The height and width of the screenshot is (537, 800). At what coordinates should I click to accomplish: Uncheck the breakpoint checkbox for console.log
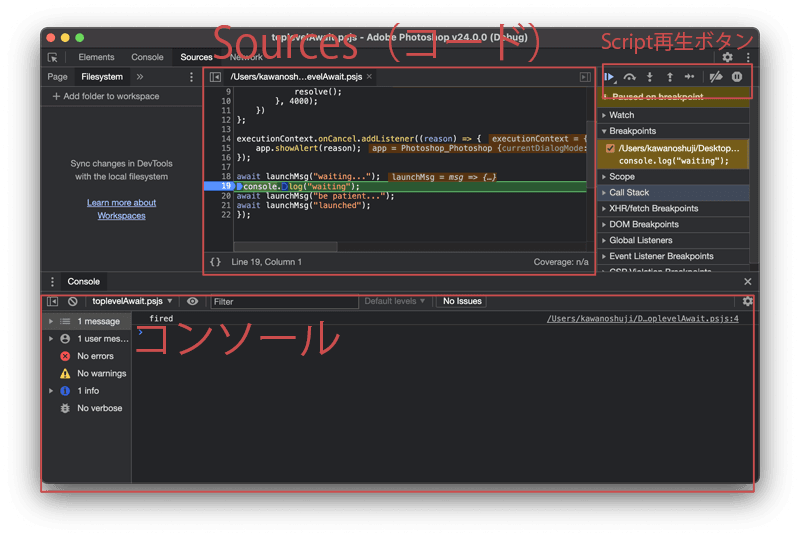point(610,148)
